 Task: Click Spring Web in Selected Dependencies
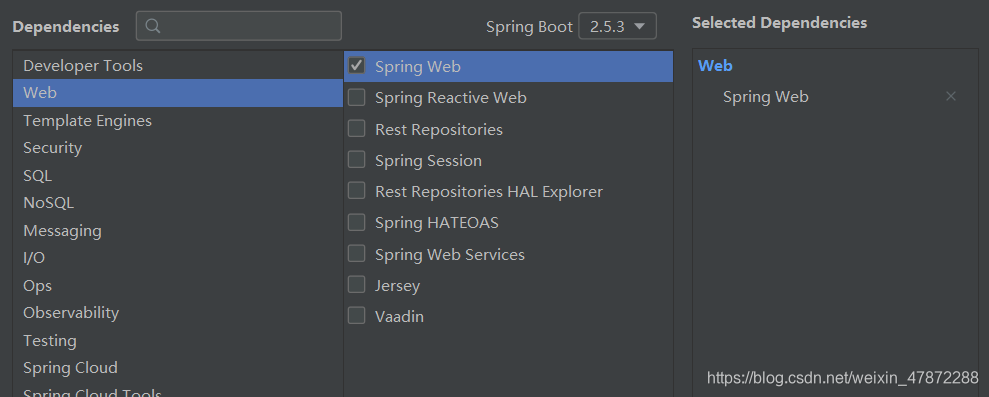tap(765, 97)
